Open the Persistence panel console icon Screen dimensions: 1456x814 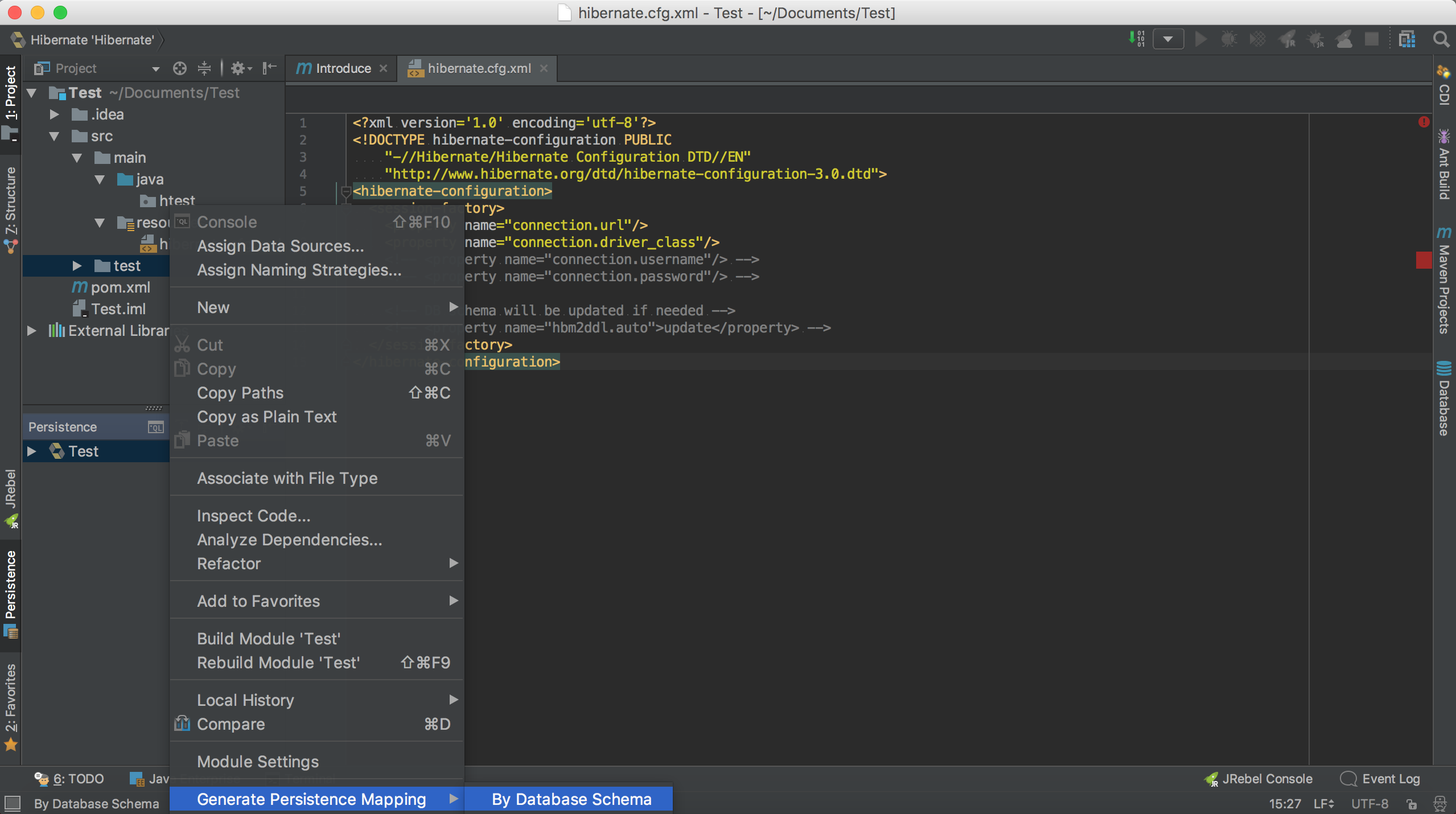[155, 427]
